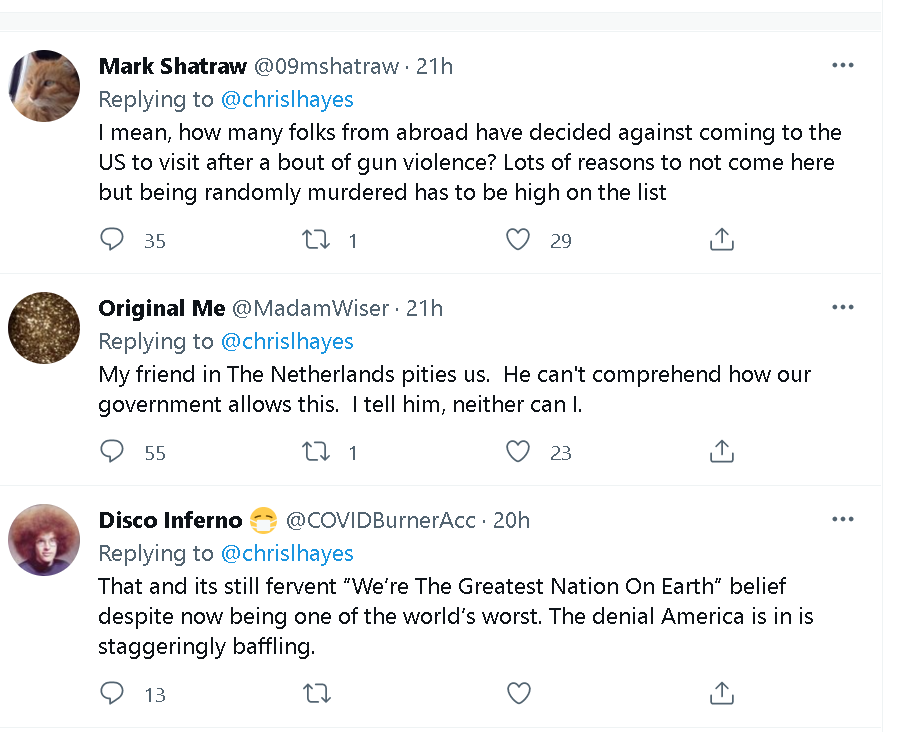Open more options on Original Me's tweet
Viewport: 924px width, 732px height.
(x=843, y=307)
